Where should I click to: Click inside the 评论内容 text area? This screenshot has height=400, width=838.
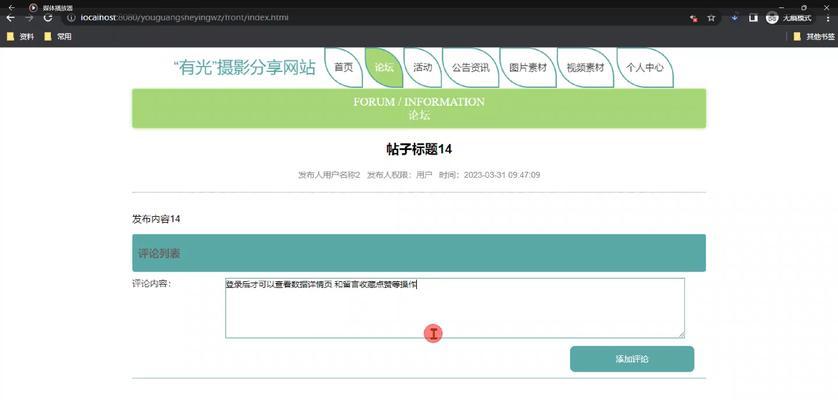[x=455, y=308]
